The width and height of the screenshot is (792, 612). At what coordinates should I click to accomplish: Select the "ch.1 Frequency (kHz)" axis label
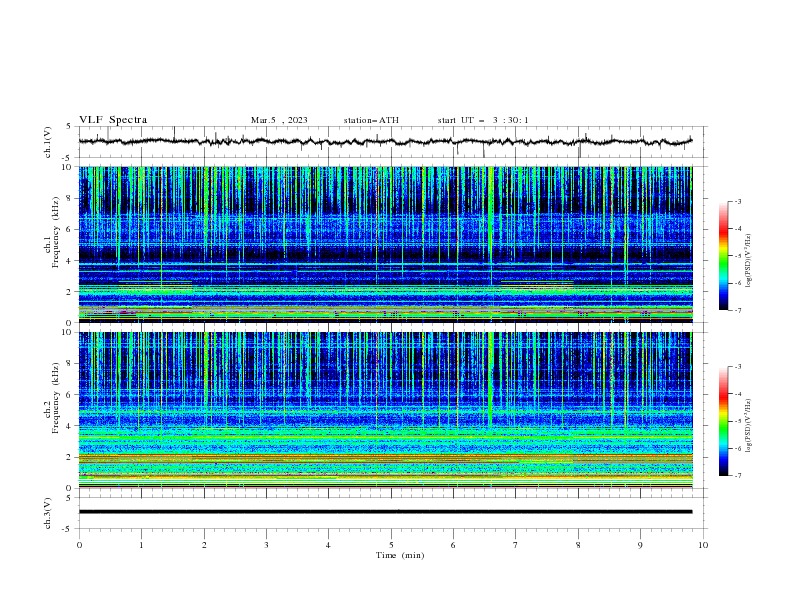52,232
